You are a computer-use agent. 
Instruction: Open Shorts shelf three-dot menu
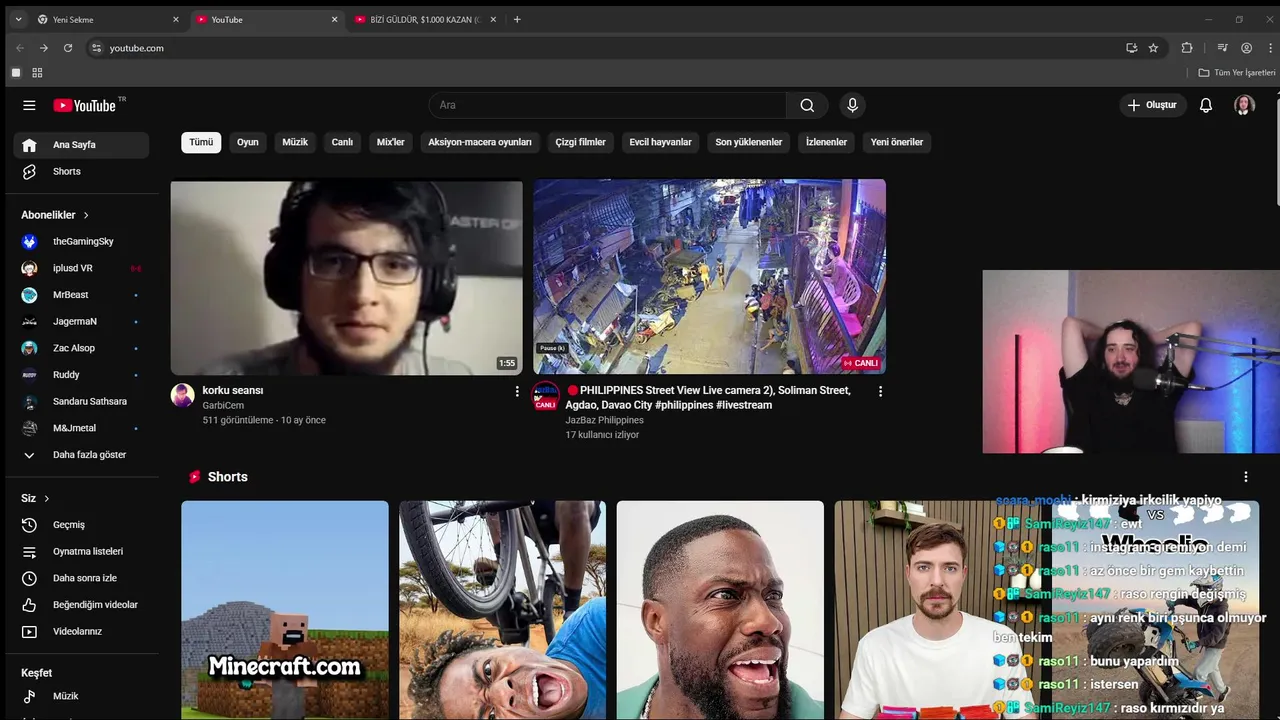[1246, 477]
